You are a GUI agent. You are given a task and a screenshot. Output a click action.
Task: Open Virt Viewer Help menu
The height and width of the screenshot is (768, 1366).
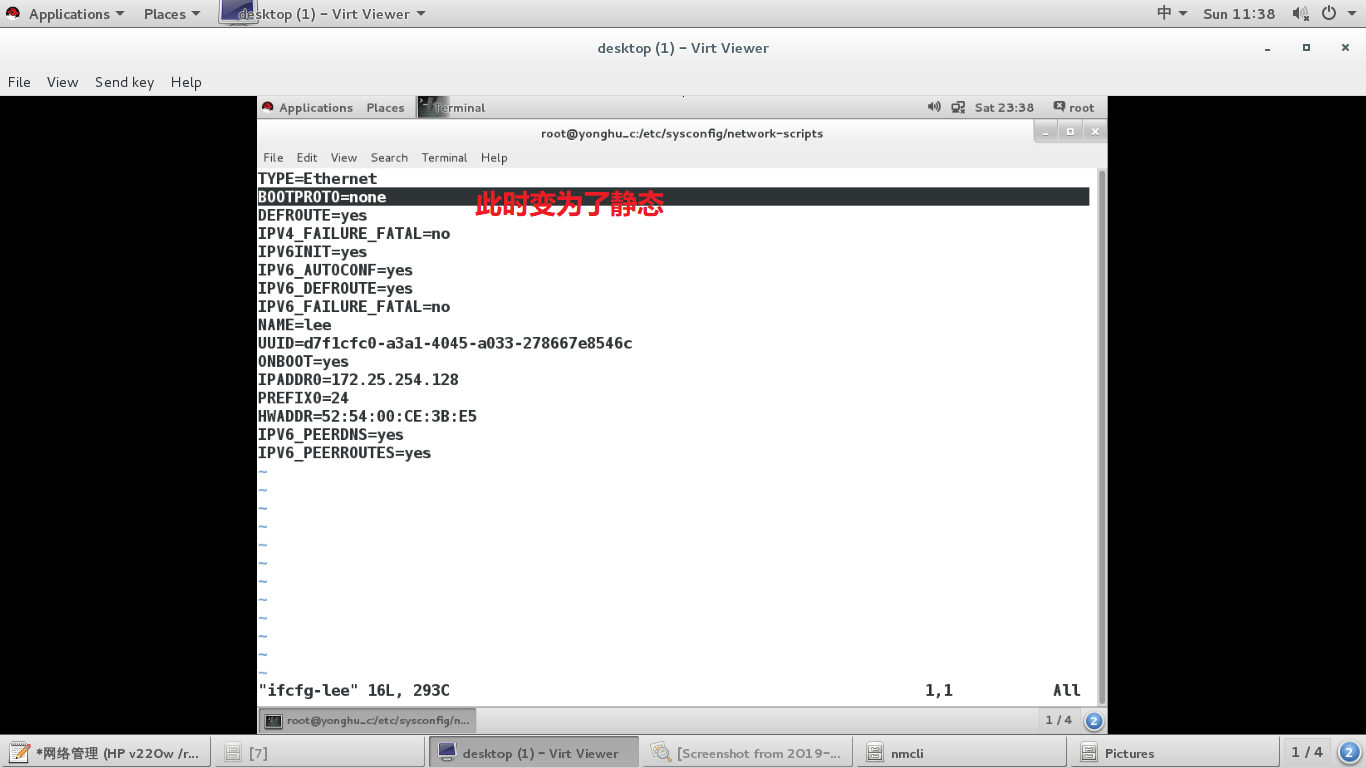point(186,82)
